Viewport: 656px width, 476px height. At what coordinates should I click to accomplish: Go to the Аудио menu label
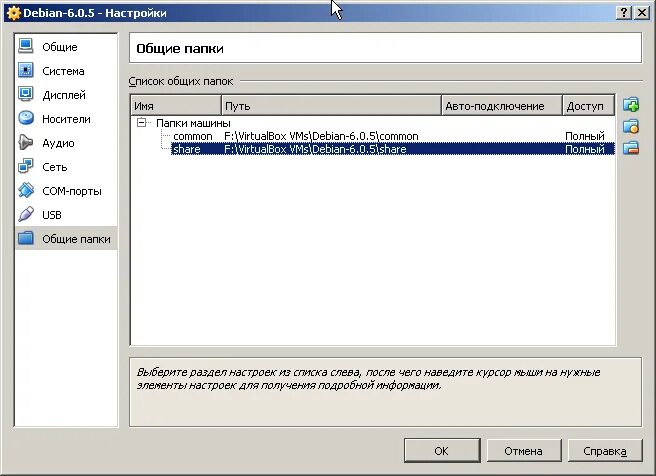[x=58, y=143]
